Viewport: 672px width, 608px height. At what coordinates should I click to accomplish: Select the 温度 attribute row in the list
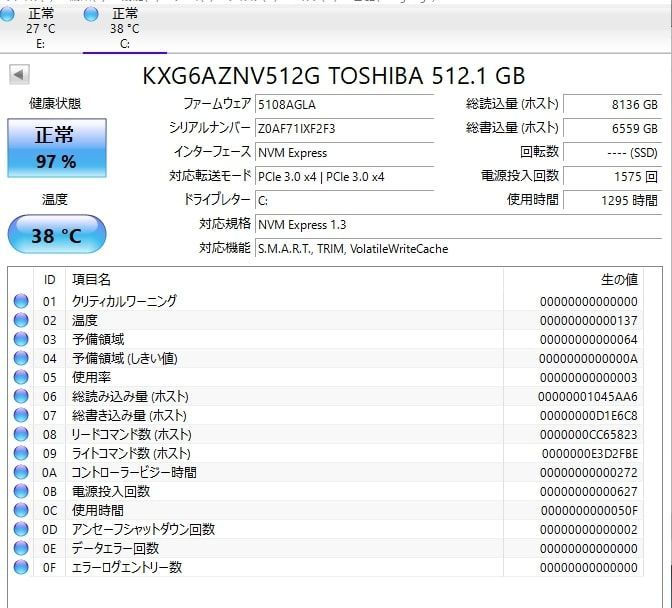[x=326, y=320]
